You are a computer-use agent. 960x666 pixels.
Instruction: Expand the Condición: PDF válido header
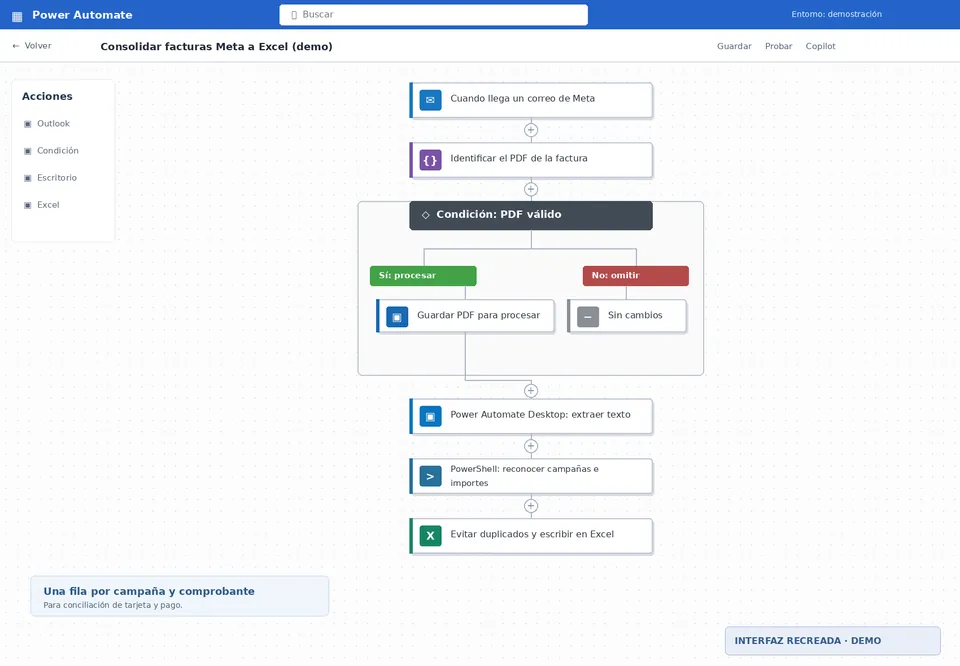point(531,215)
